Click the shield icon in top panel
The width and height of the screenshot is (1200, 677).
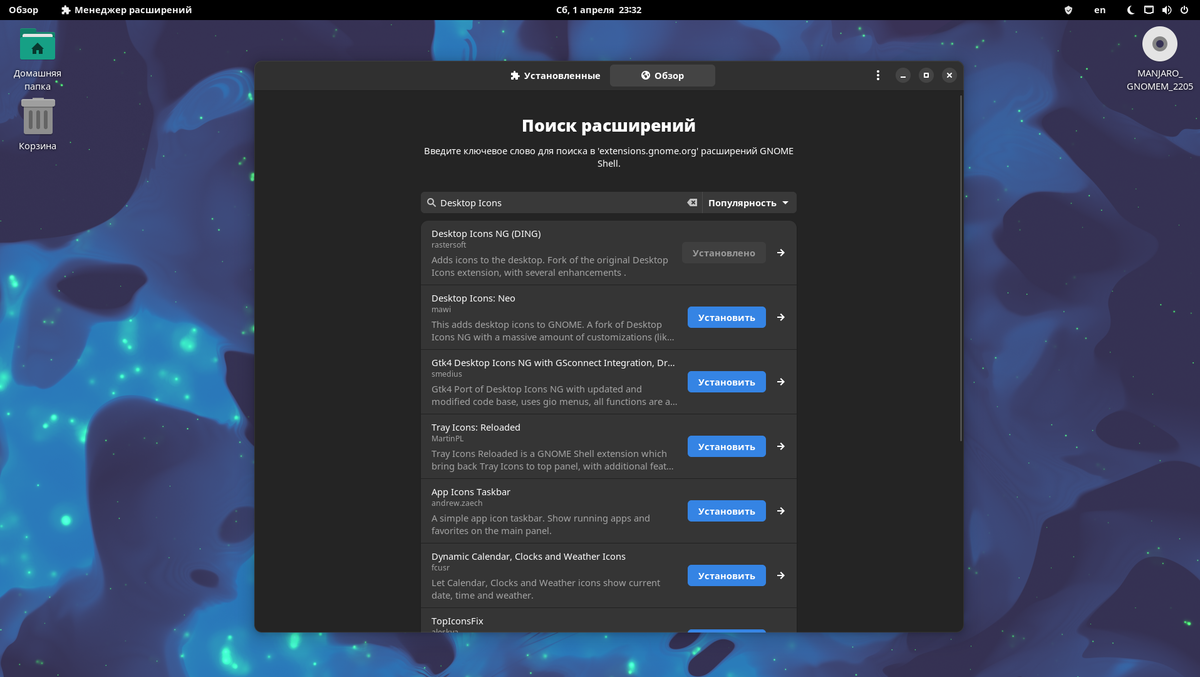click(1068, 10)
